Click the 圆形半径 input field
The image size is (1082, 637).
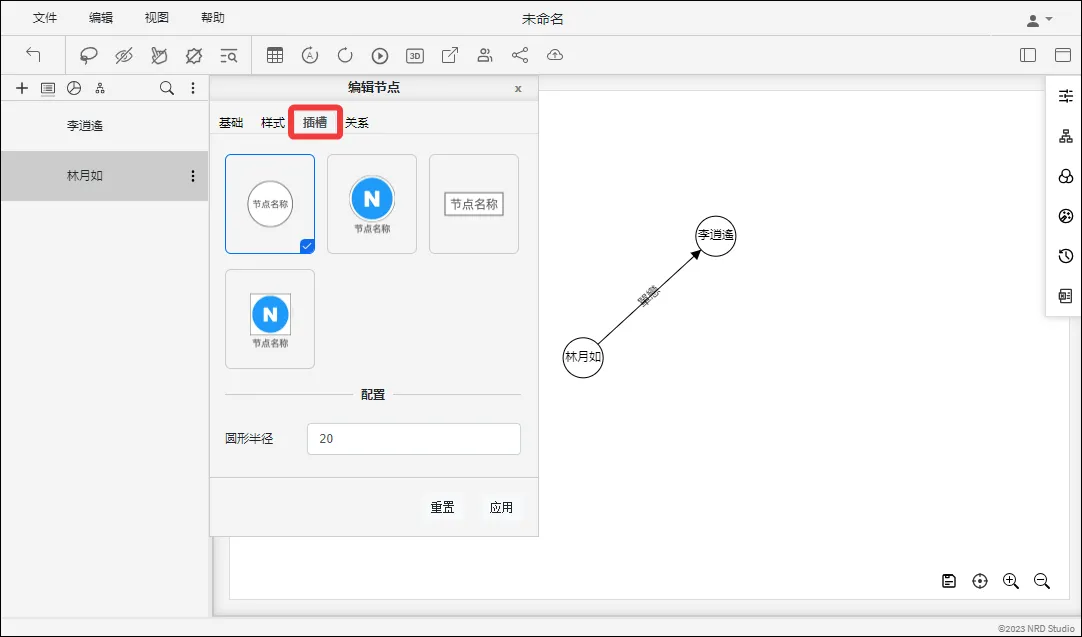pos(413,439)
